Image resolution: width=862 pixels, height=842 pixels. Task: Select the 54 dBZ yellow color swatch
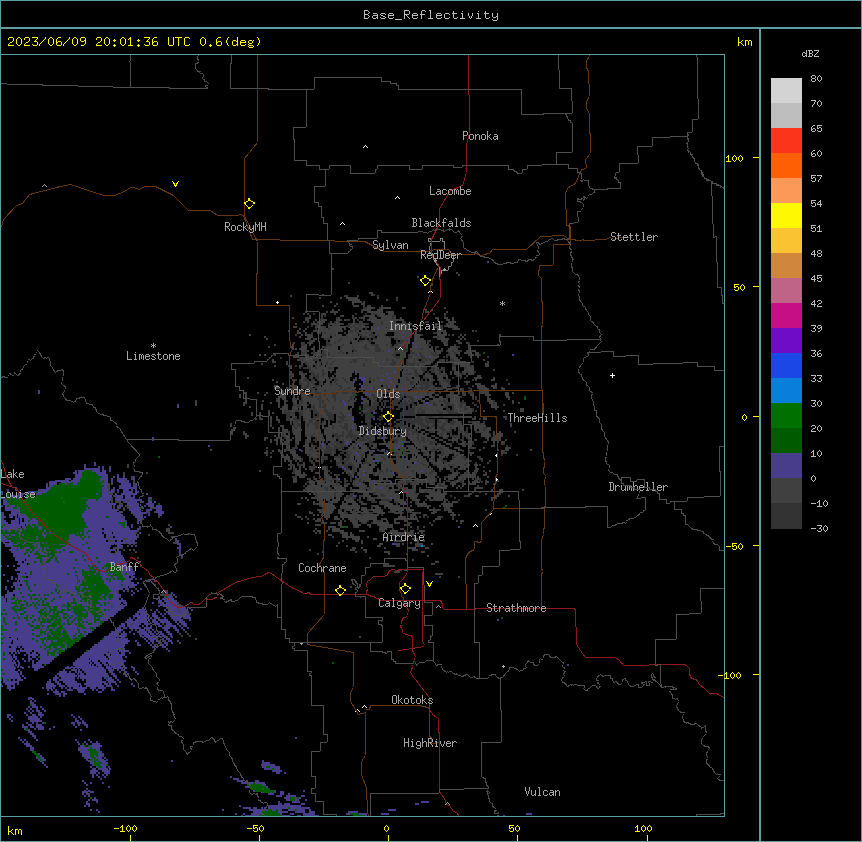pyautogui.click(x=786, y=215)
